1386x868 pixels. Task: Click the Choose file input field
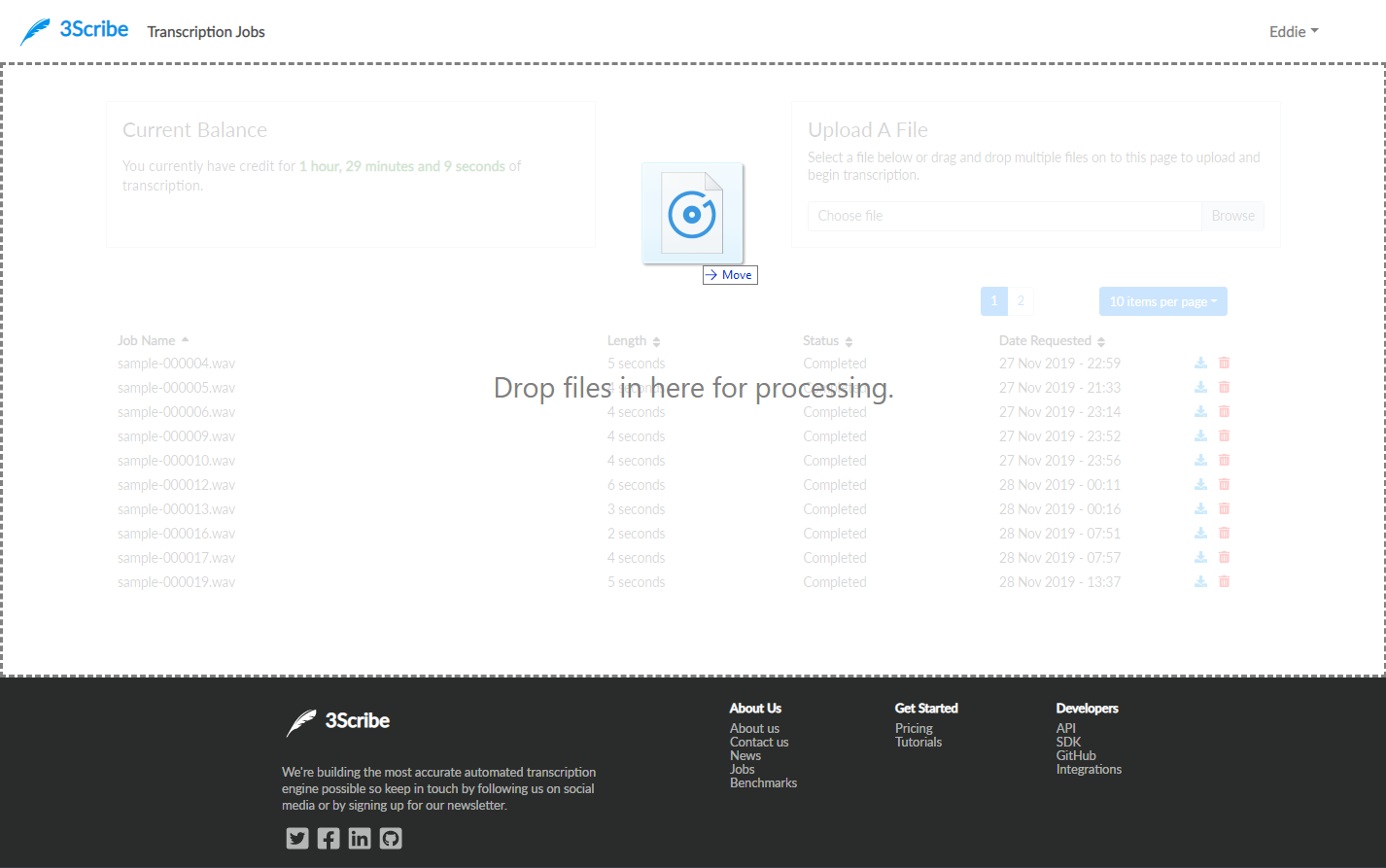point(1001,215)
